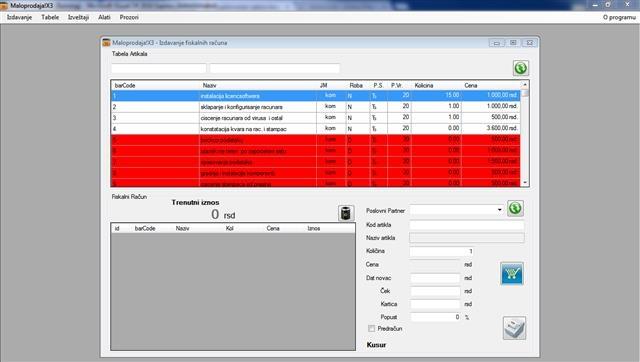
Task: Click the article table scroll up arrow
Action: (525, 84)
